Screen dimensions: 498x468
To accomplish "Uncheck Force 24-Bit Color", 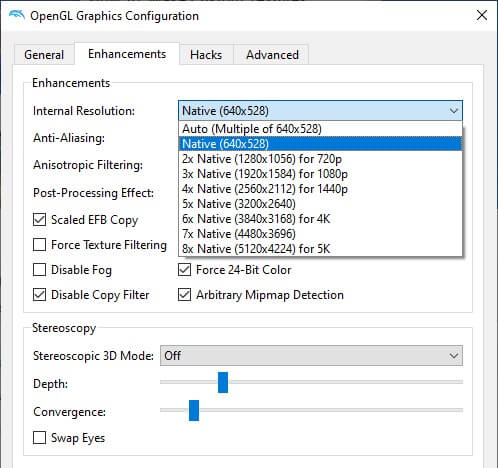I will [184, 270].
